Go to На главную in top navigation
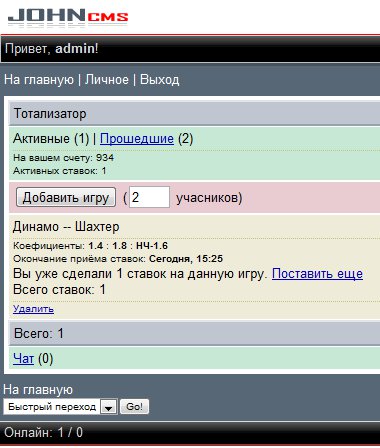This screenshot has width=380, height=448. click(39, 80)
